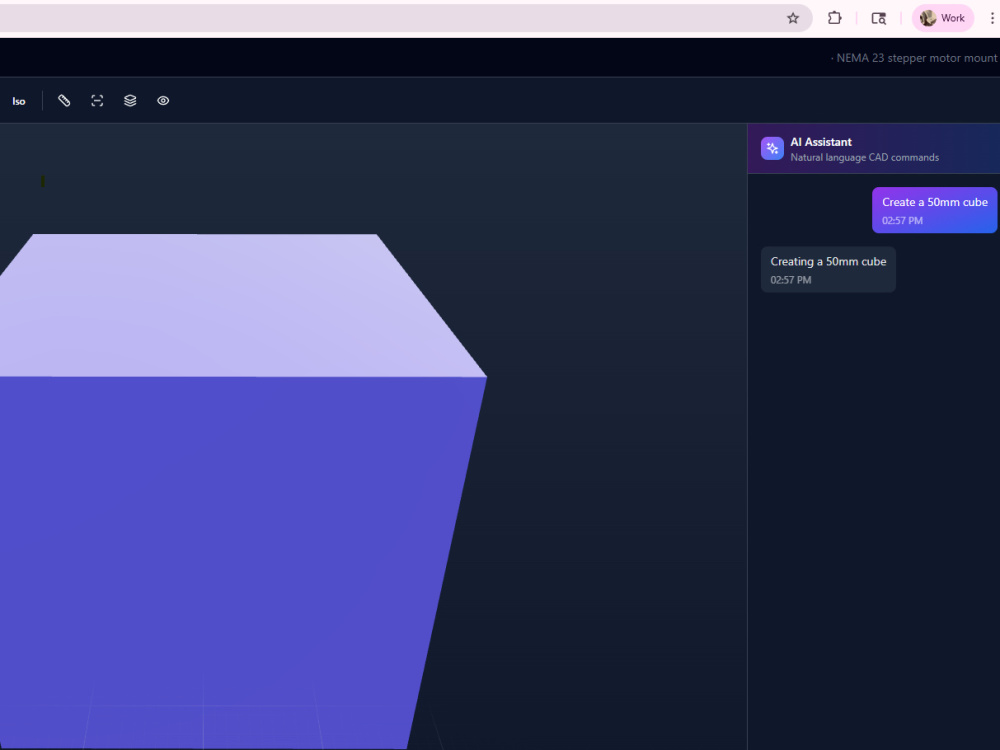Screen dimensions: 1000x750
Task: Click the AI Assistant panel title
Action: coord(821,142)
